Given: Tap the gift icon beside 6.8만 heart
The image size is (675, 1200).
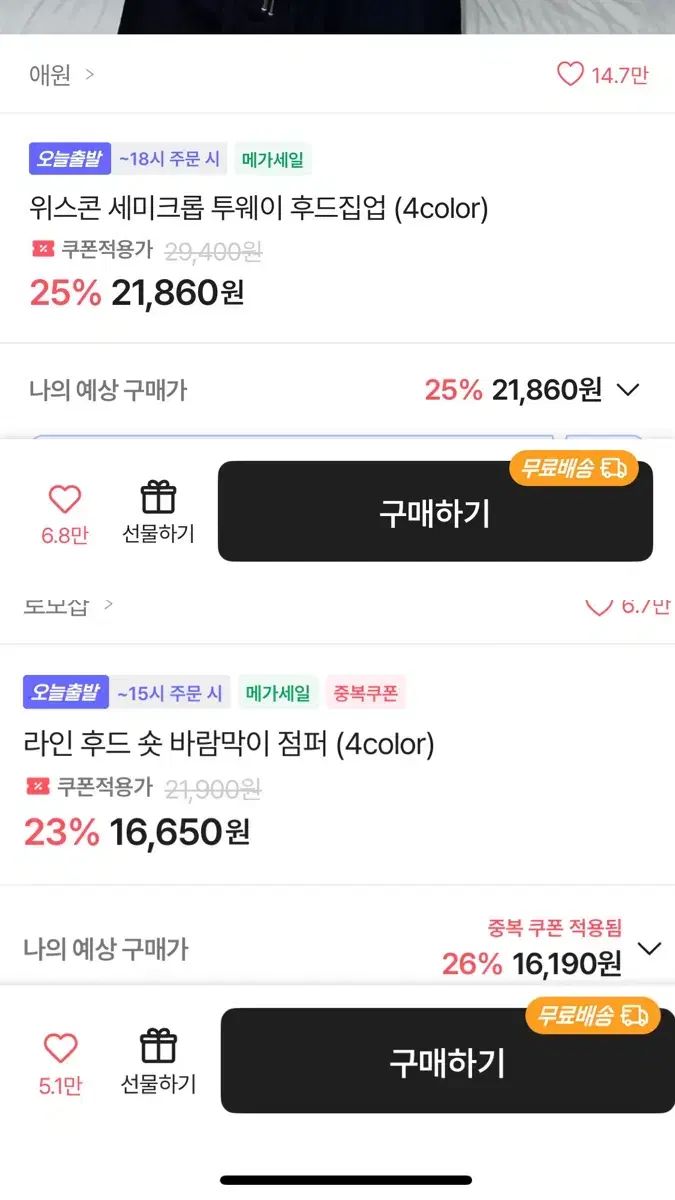Looking at the screenshot, I should 158,498.
